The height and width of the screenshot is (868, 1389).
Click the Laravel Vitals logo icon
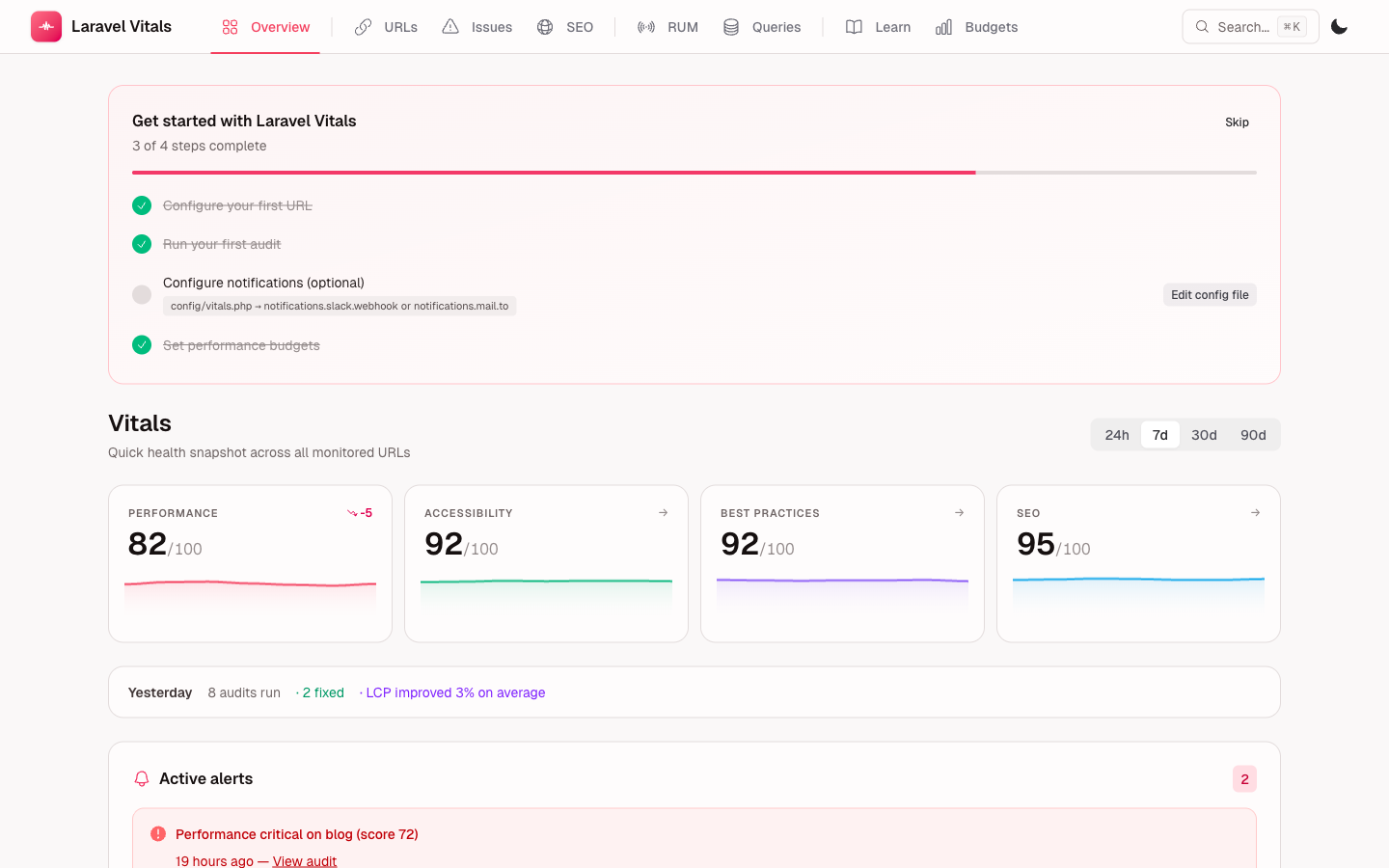46,27
